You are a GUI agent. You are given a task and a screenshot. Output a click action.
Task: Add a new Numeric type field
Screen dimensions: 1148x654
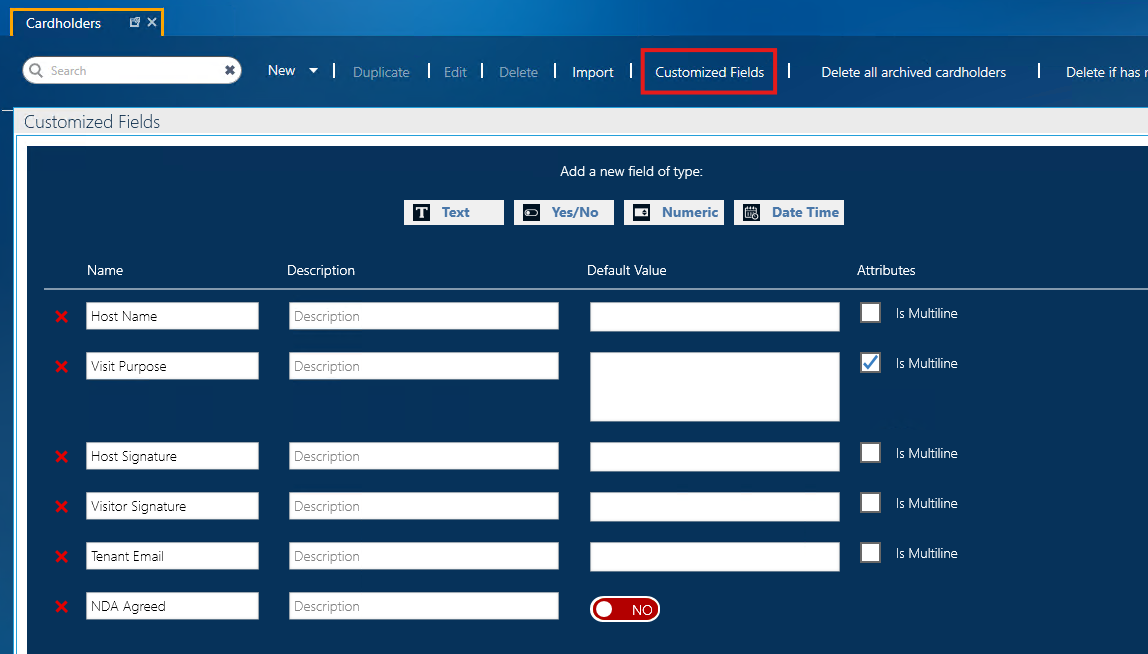coord(674,212)
